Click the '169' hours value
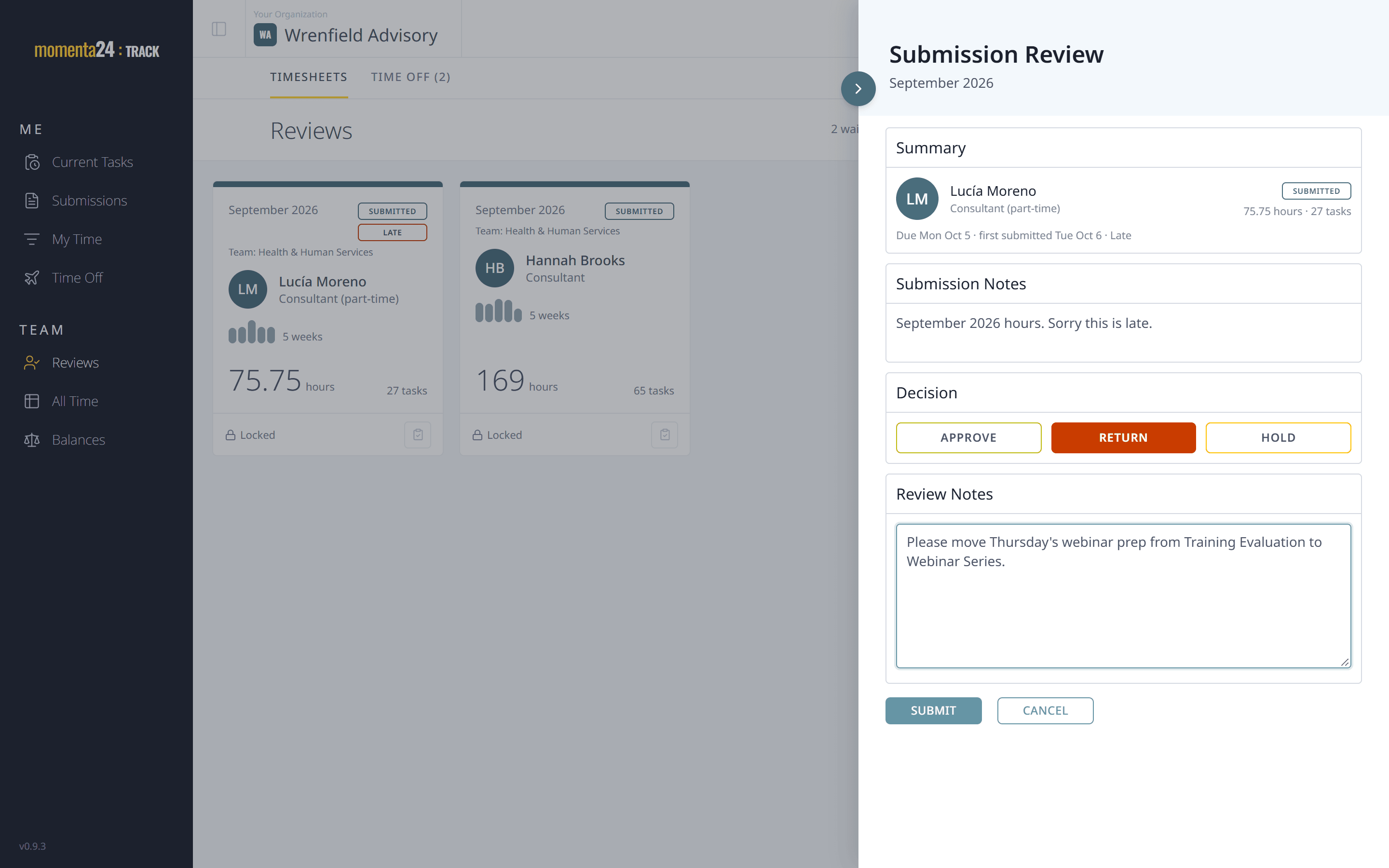This screenshot has height=868, width=1389. point(500,380)
